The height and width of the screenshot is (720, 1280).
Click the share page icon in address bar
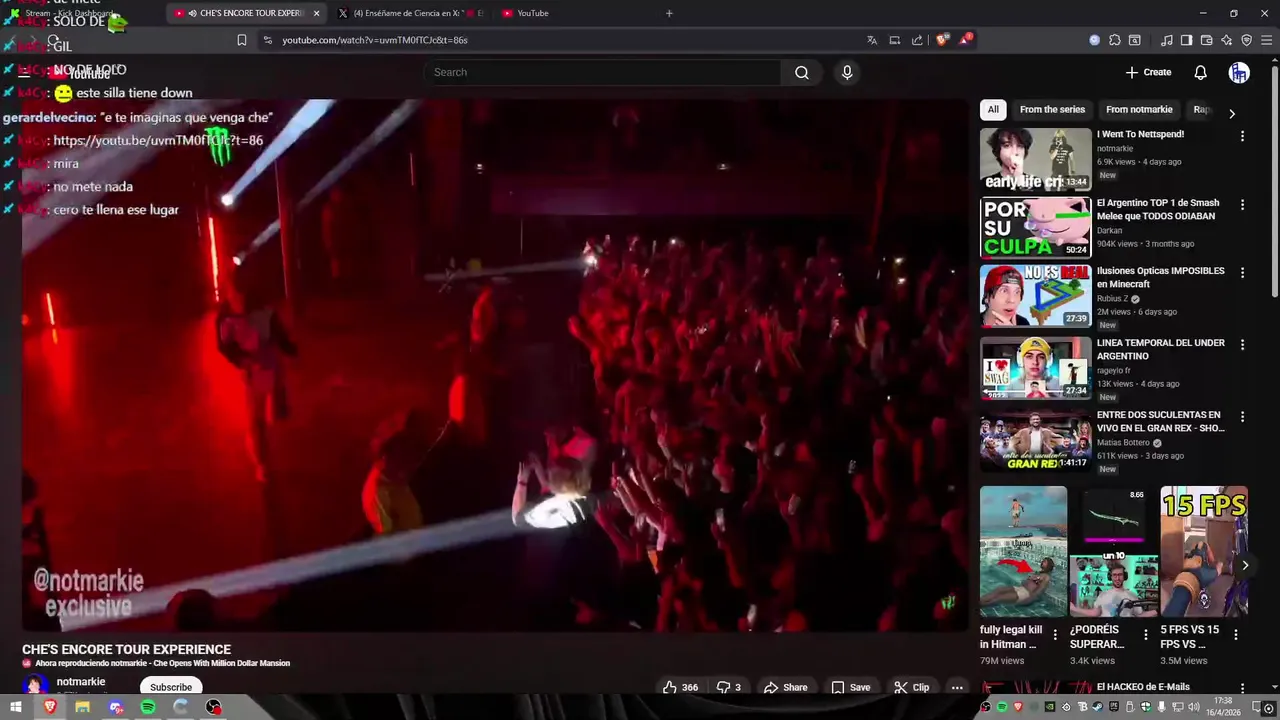point(917,40)
